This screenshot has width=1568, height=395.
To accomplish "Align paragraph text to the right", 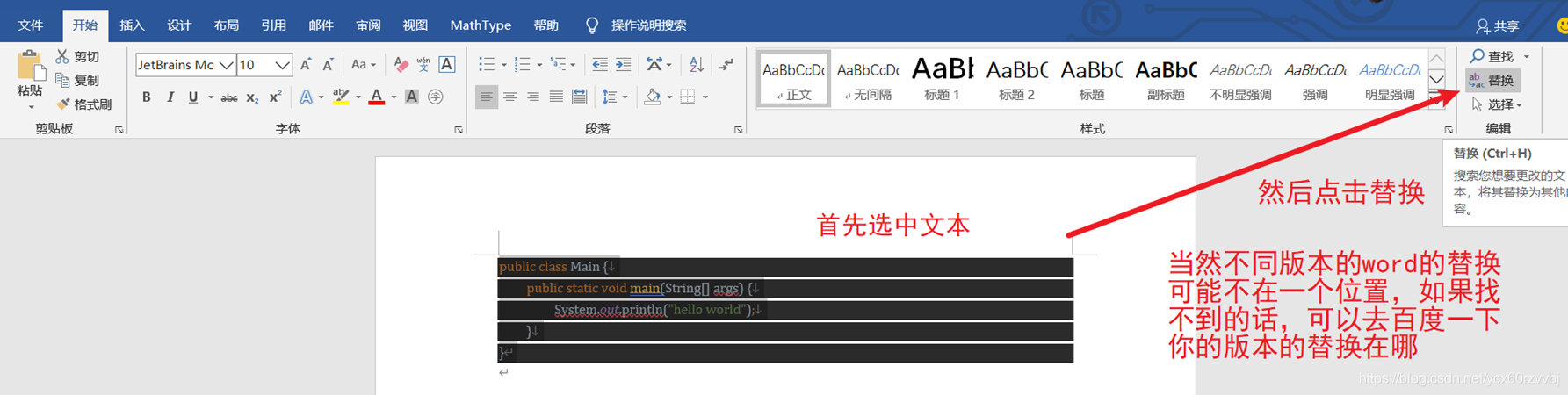I will point(532,97).
